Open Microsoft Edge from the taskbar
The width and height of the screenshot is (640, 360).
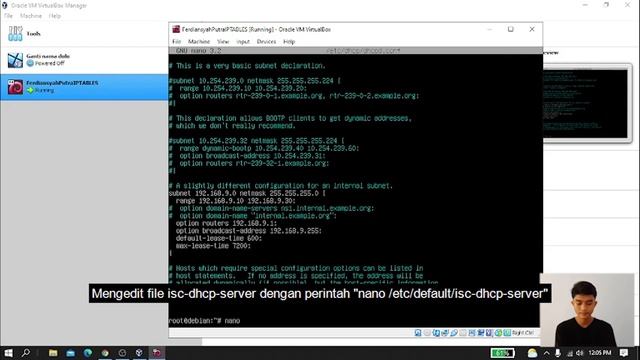[88, 353]
